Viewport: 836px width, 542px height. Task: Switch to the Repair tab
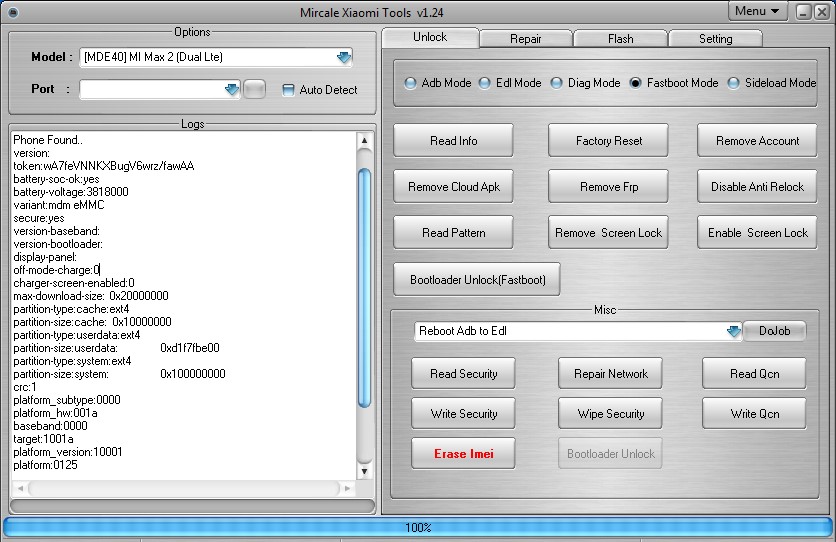[526, 39]
